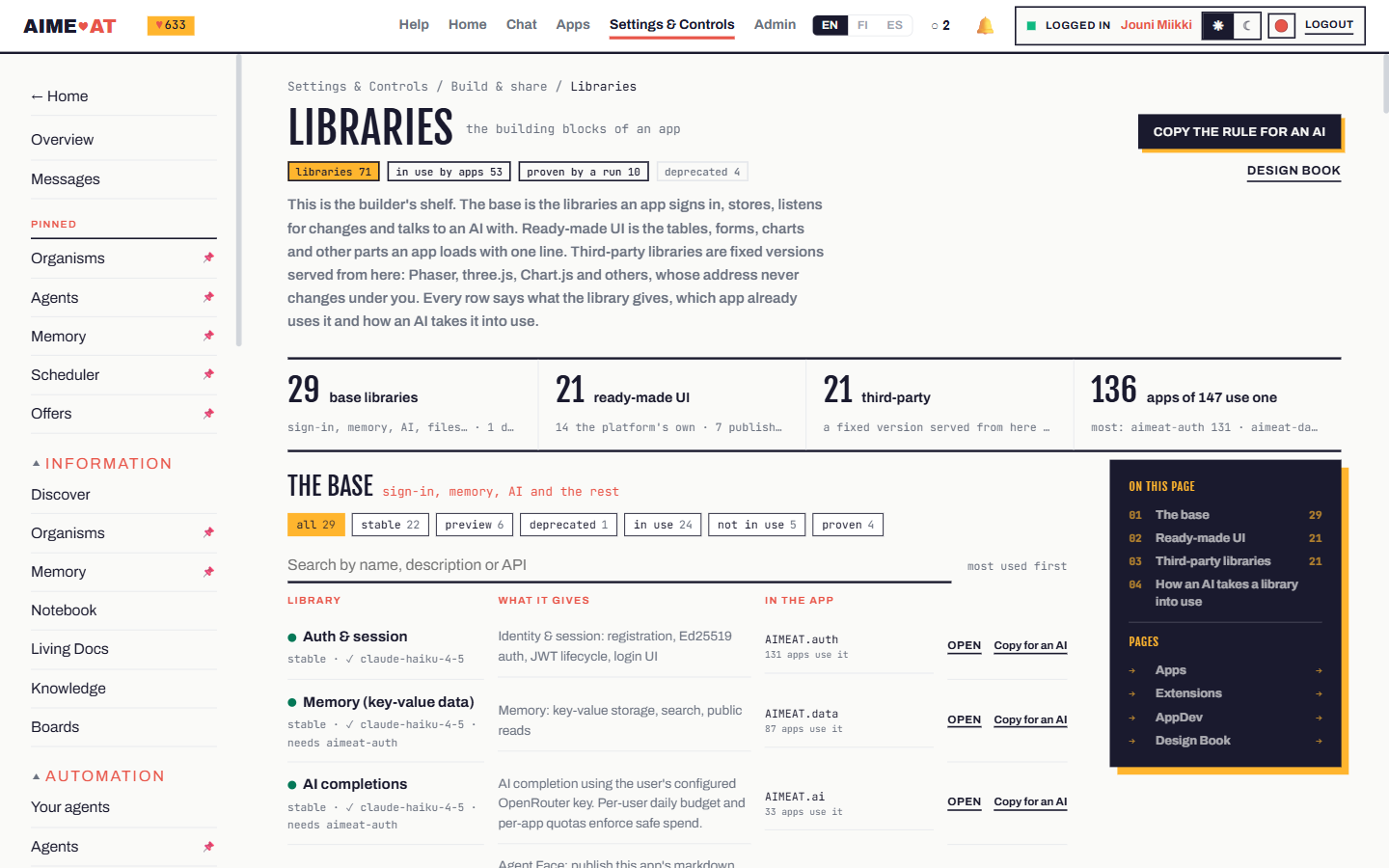Click the red record dot button
This screenshot has width=1389, height=868.
click(1281, 26)
